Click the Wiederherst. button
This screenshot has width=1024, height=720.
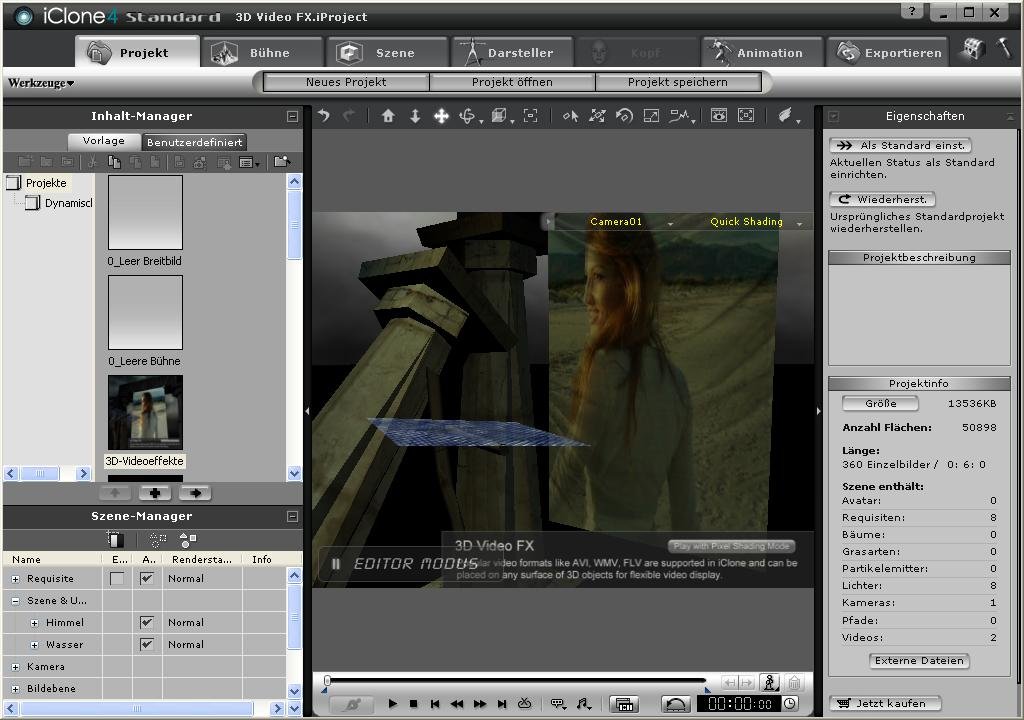tap(882, 199)
